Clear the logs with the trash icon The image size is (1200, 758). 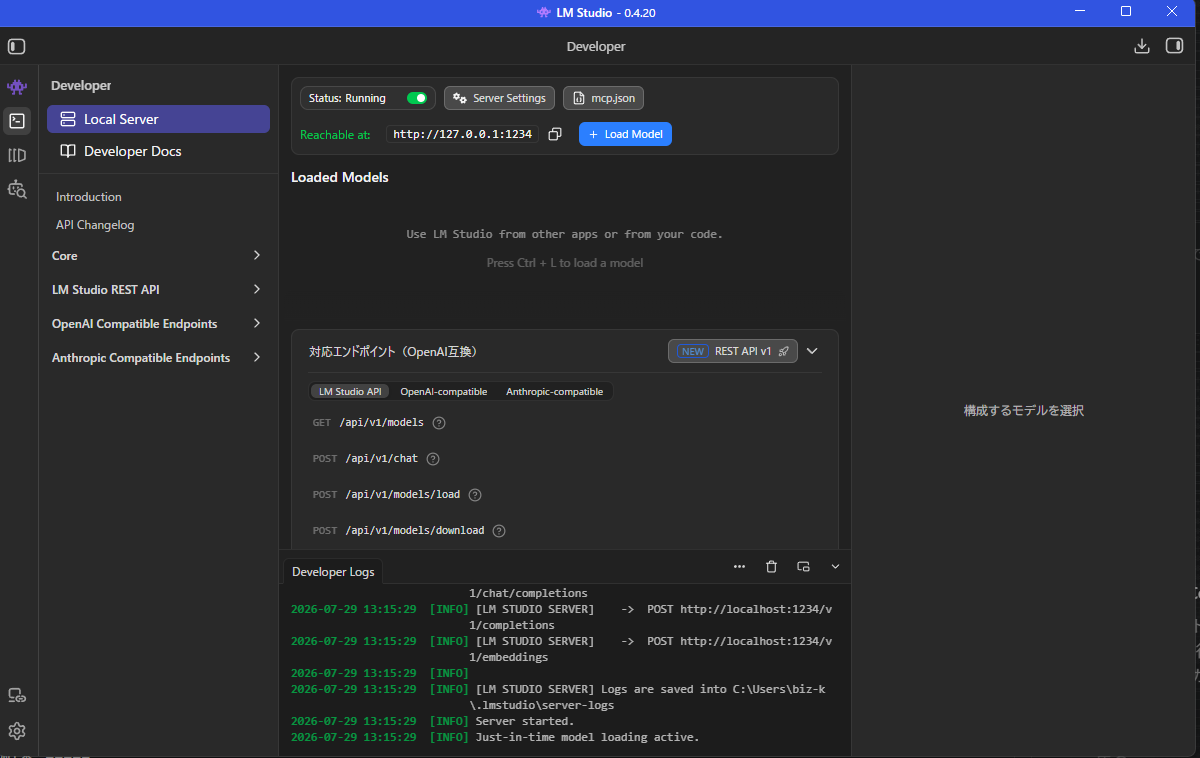(x=771, y=566)
